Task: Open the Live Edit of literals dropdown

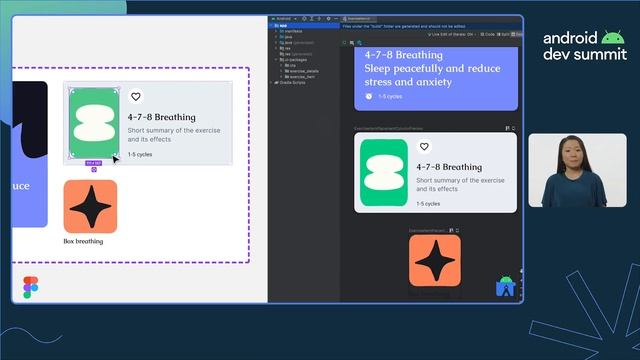Action: point(452,34)
